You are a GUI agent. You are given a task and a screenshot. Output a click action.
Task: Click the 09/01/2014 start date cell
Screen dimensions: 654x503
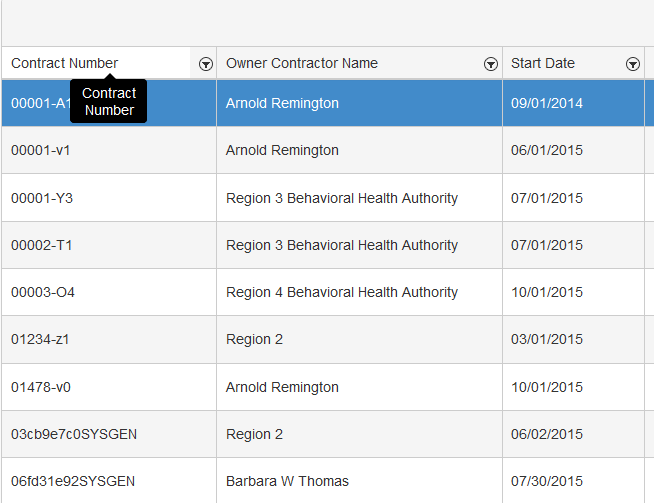click(547, 103)
